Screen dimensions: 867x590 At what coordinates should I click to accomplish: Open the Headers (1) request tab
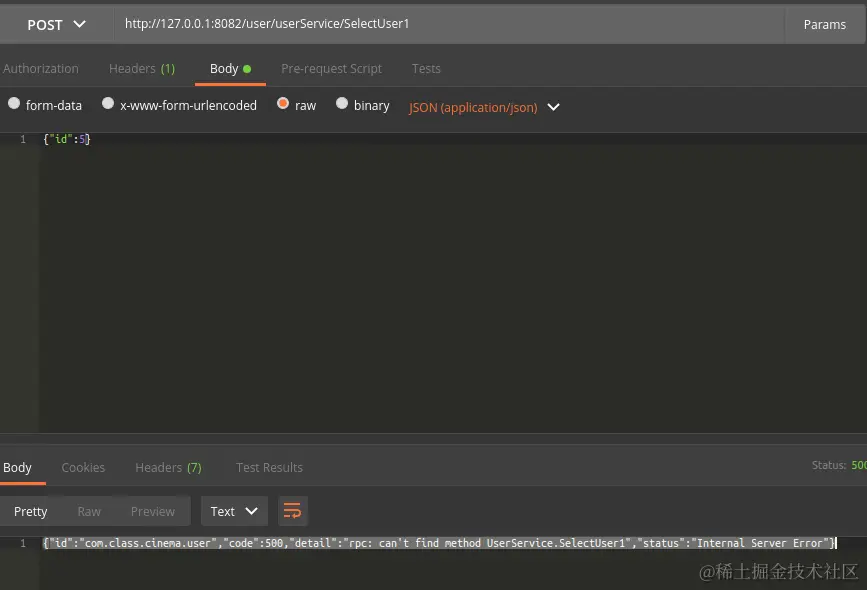click(142, 68)
